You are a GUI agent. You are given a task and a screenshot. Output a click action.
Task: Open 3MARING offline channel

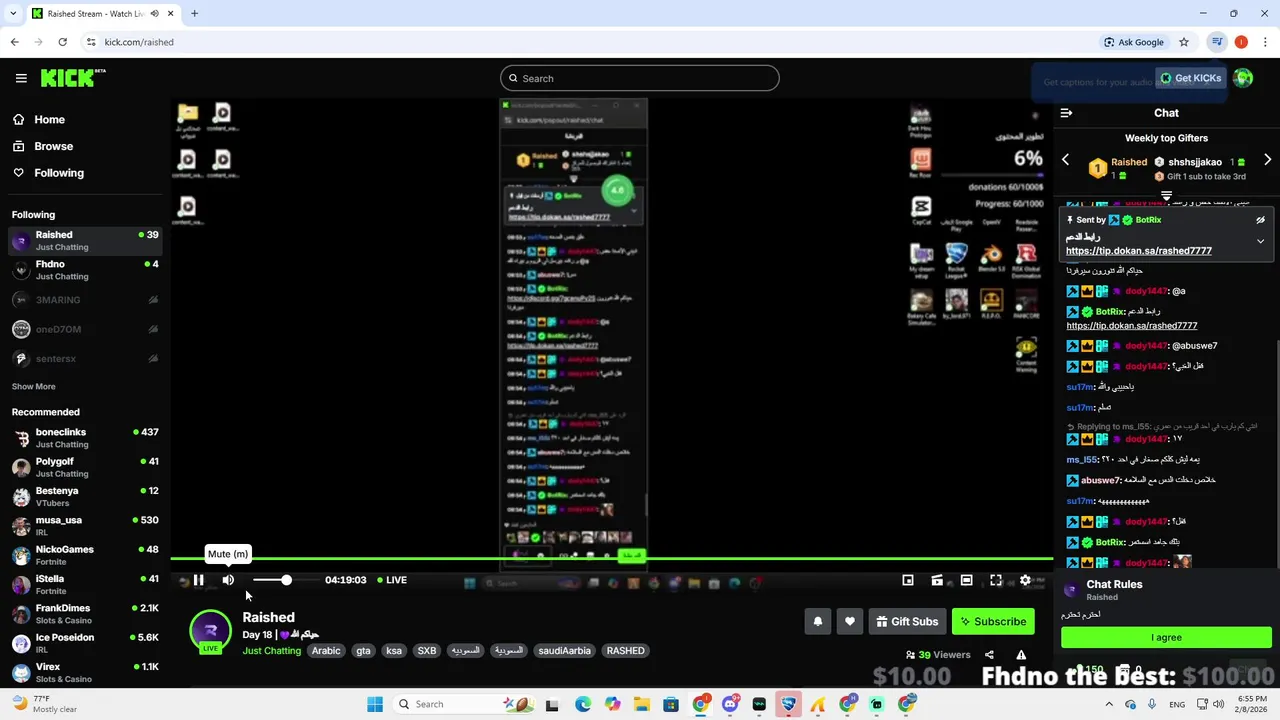coord(85,300)
